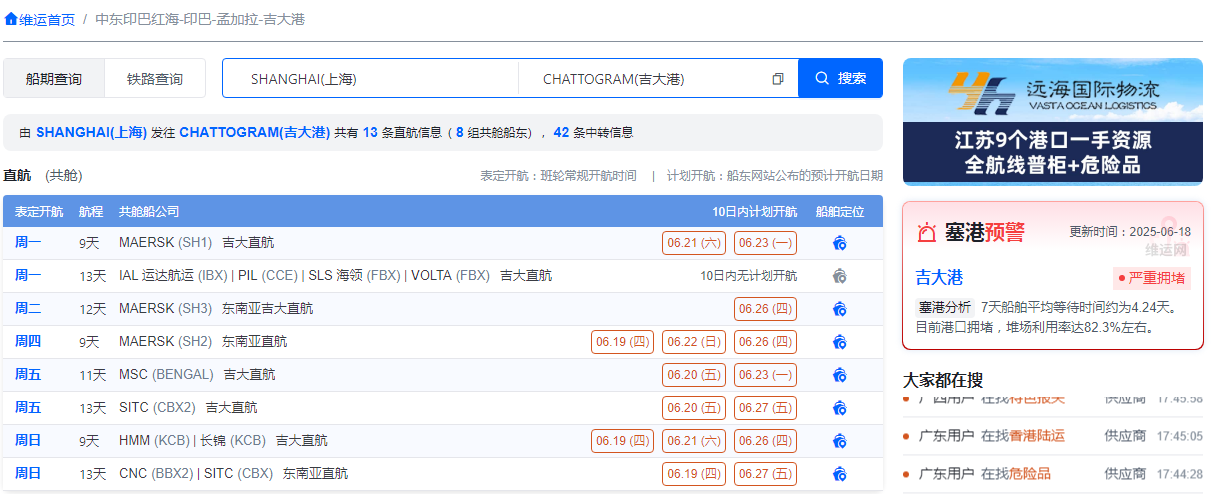The image size is (1232, 494).
Task: Select 06.21 (六) date in HMM (KCB) row
Action: pyautogui.click(x=694, y=440)
